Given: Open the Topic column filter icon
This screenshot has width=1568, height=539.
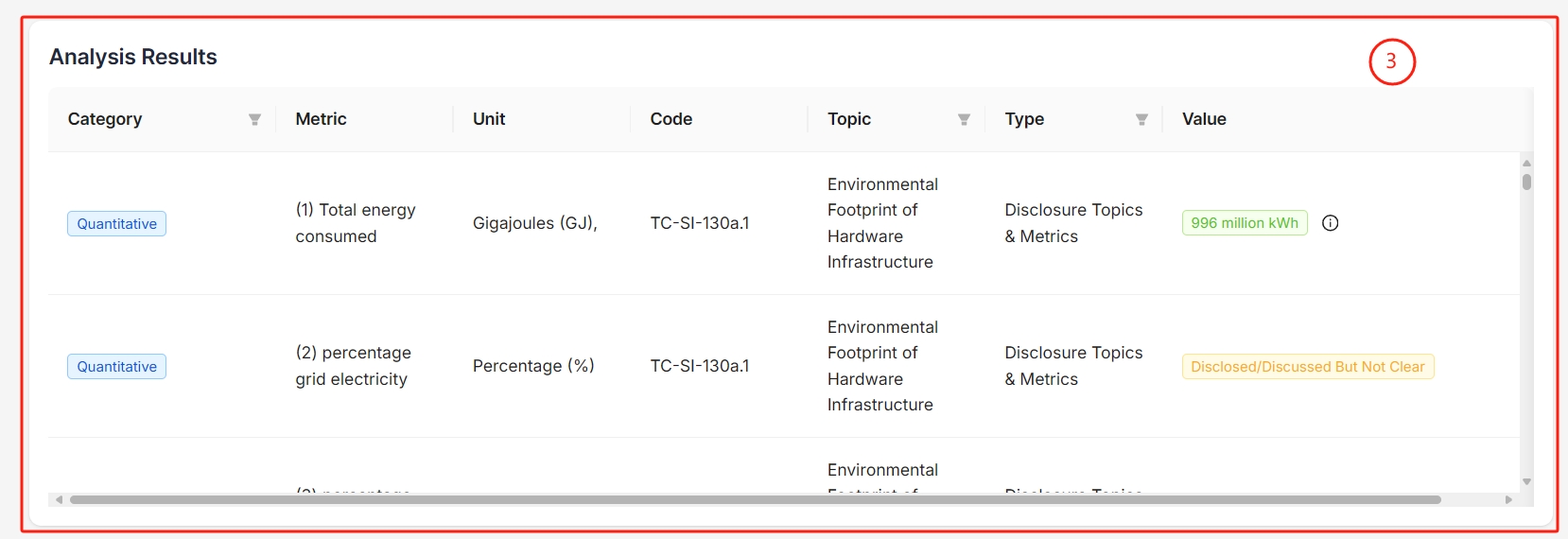Looking at the screenshot, I should [x=964, y=120].
